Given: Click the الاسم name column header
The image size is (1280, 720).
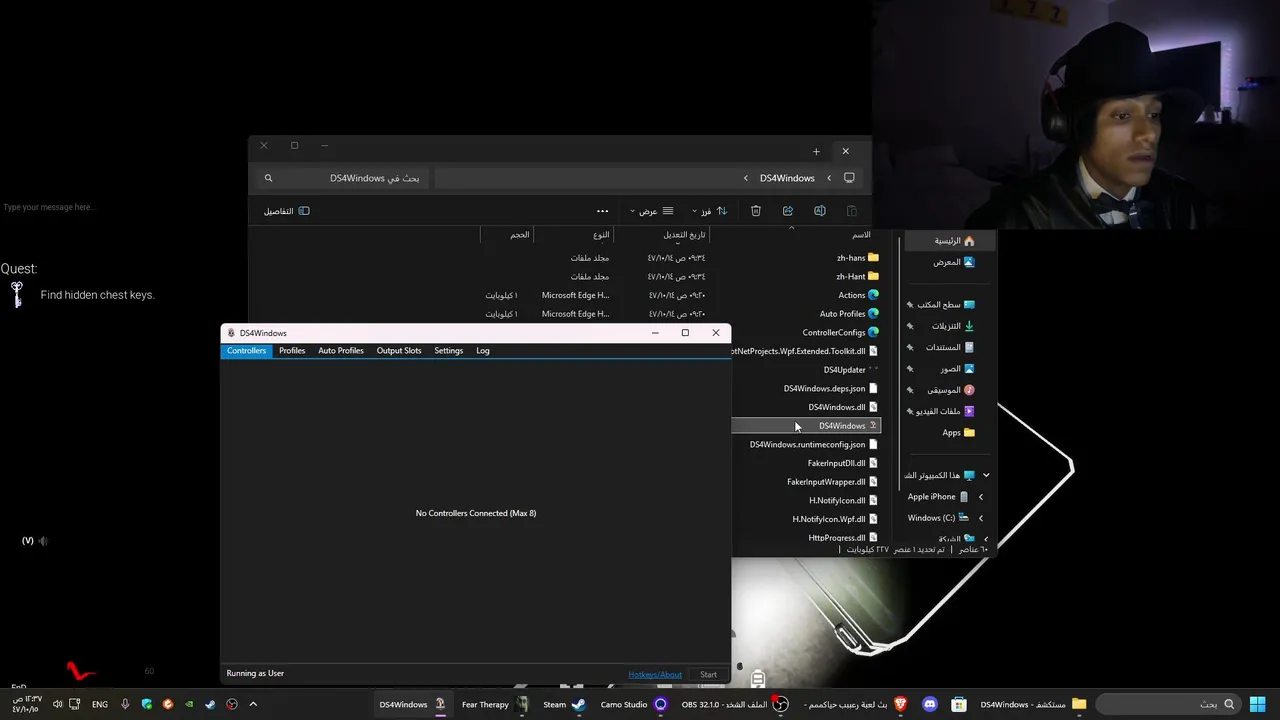Looking at the screenshot, I should pyautogui.click(x=861, y=235).
